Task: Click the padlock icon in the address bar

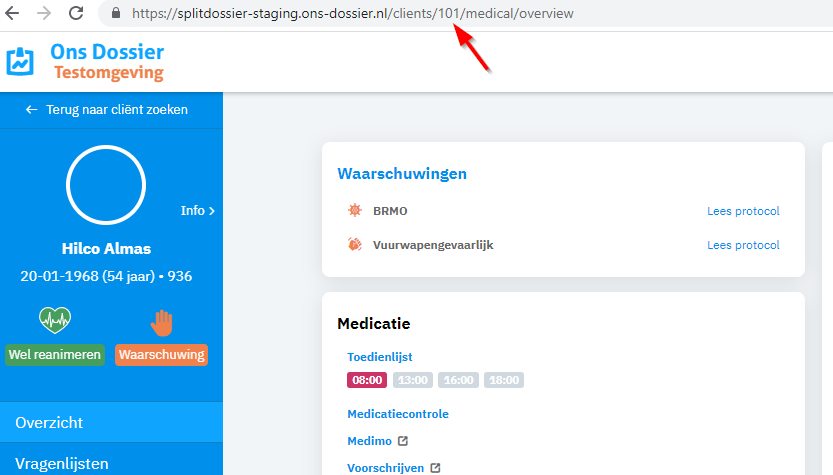Action: (x=116, y=13)
